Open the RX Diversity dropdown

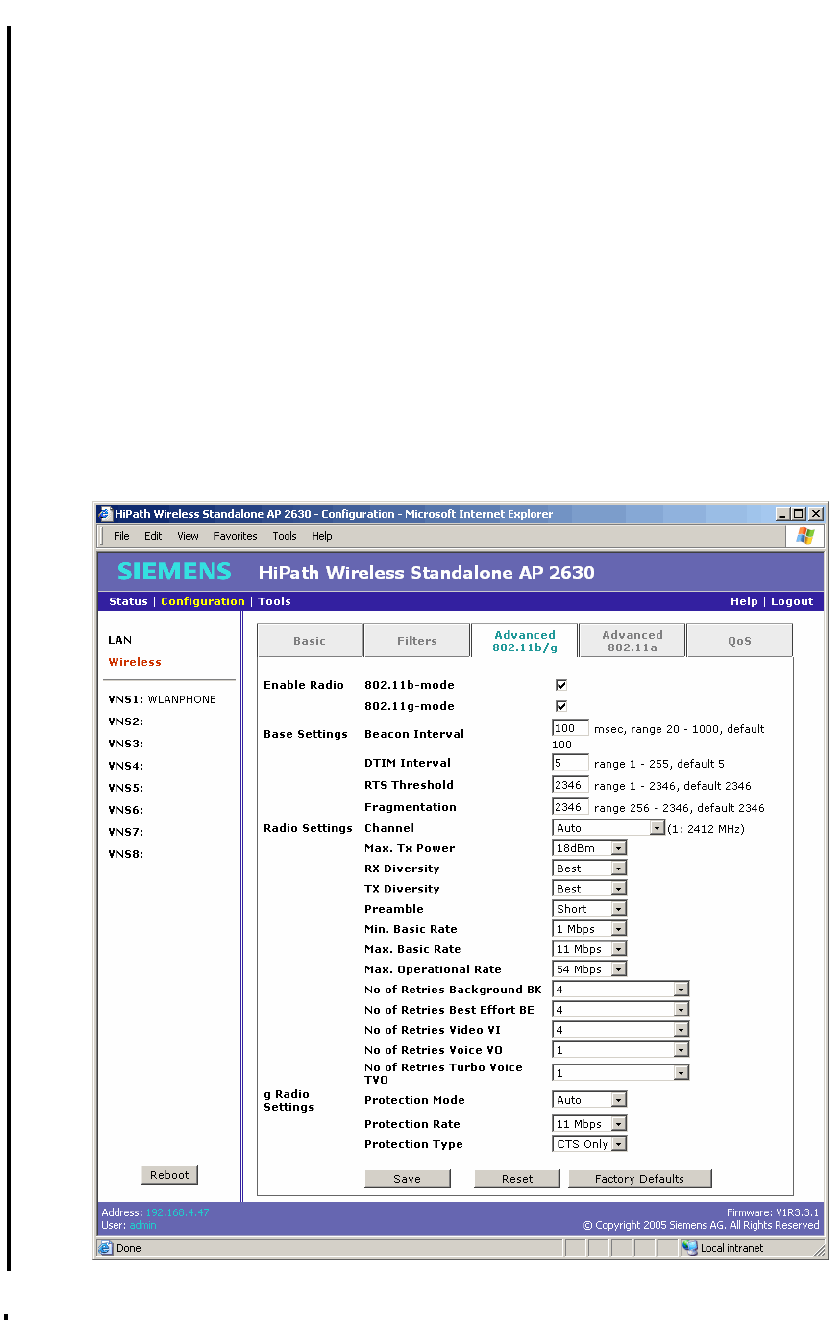coord(590,868)
